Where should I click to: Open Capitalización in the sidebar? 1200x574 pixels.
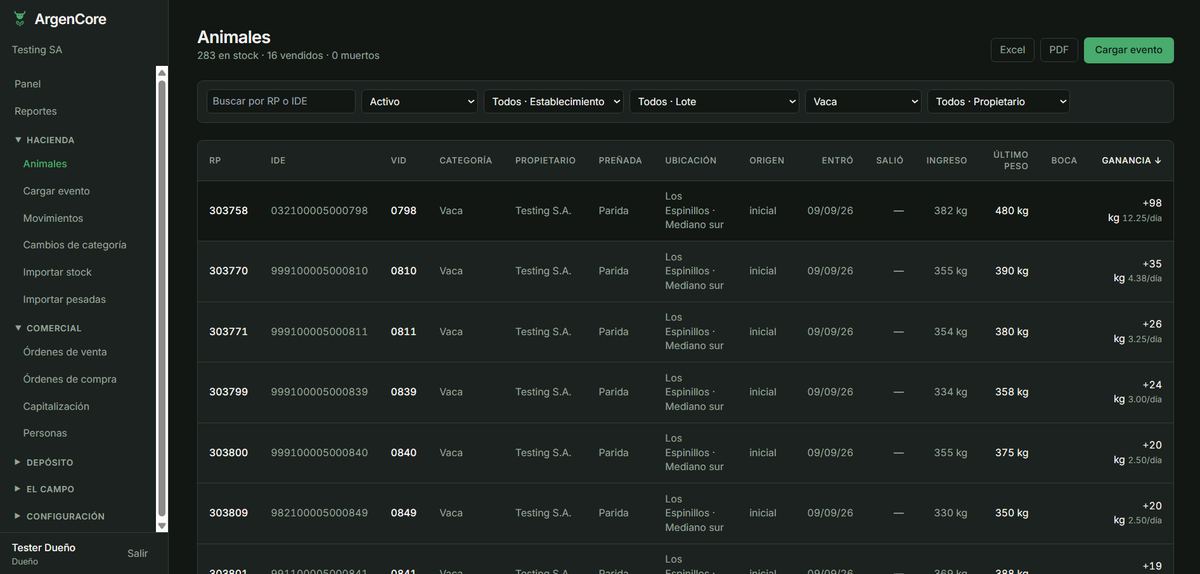pos(56,406)
